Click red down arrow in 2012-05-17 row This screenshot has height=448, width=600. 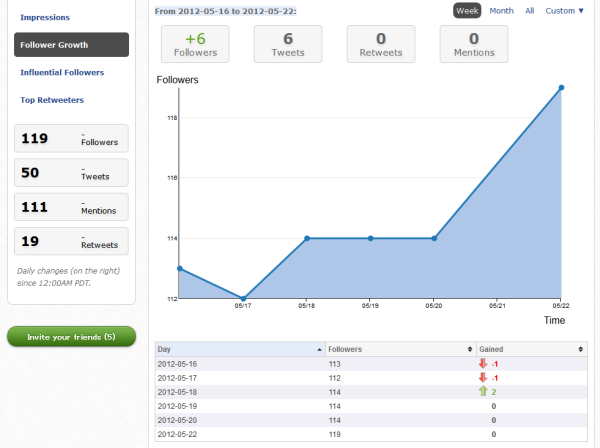483,377
